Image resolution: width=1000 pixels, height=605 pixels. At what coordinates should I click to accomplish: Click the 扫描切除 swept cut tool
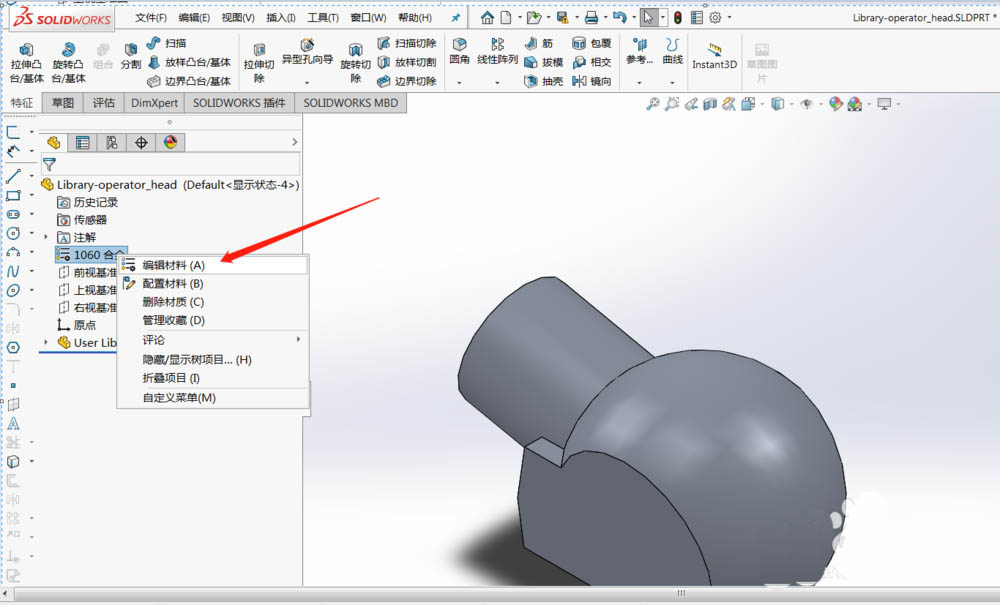(x=407, y=43)
